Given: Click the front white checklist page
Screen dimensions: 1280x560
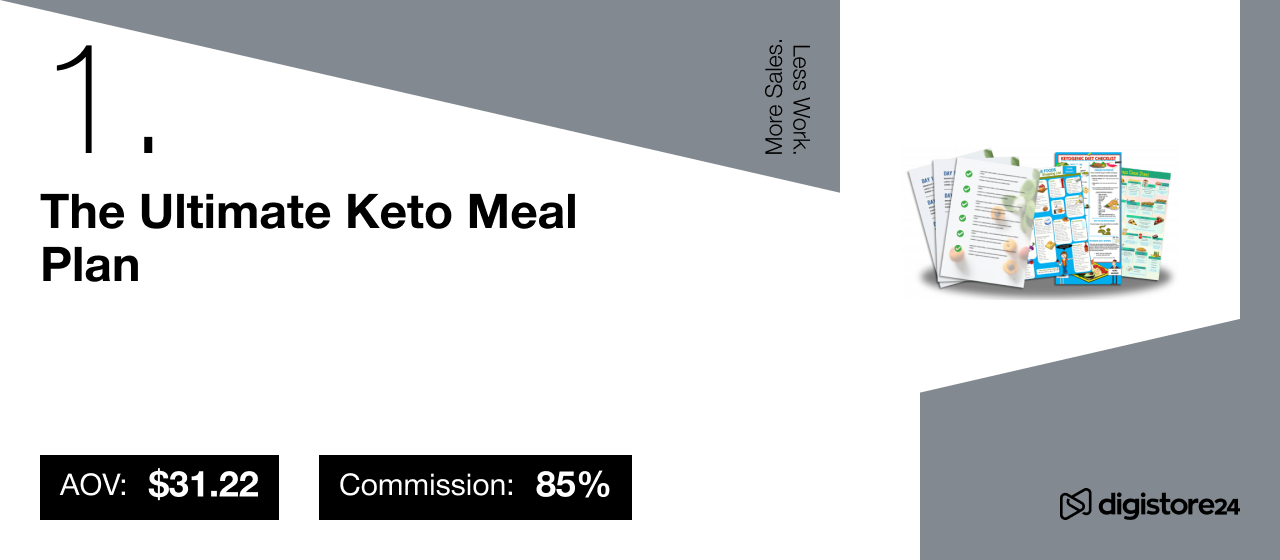Looking at the screenshot, I should tap(990, 225).
